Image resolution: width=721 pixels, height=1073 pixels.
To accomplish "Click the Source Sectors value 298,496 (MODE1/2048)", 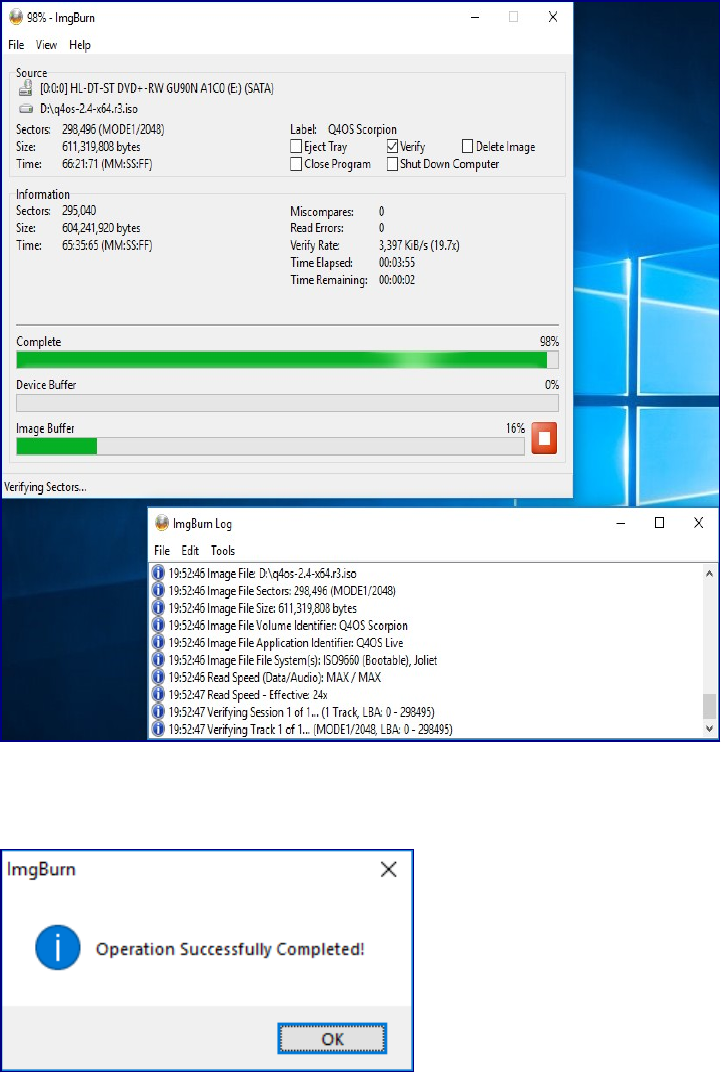I will tap(113, 129).
